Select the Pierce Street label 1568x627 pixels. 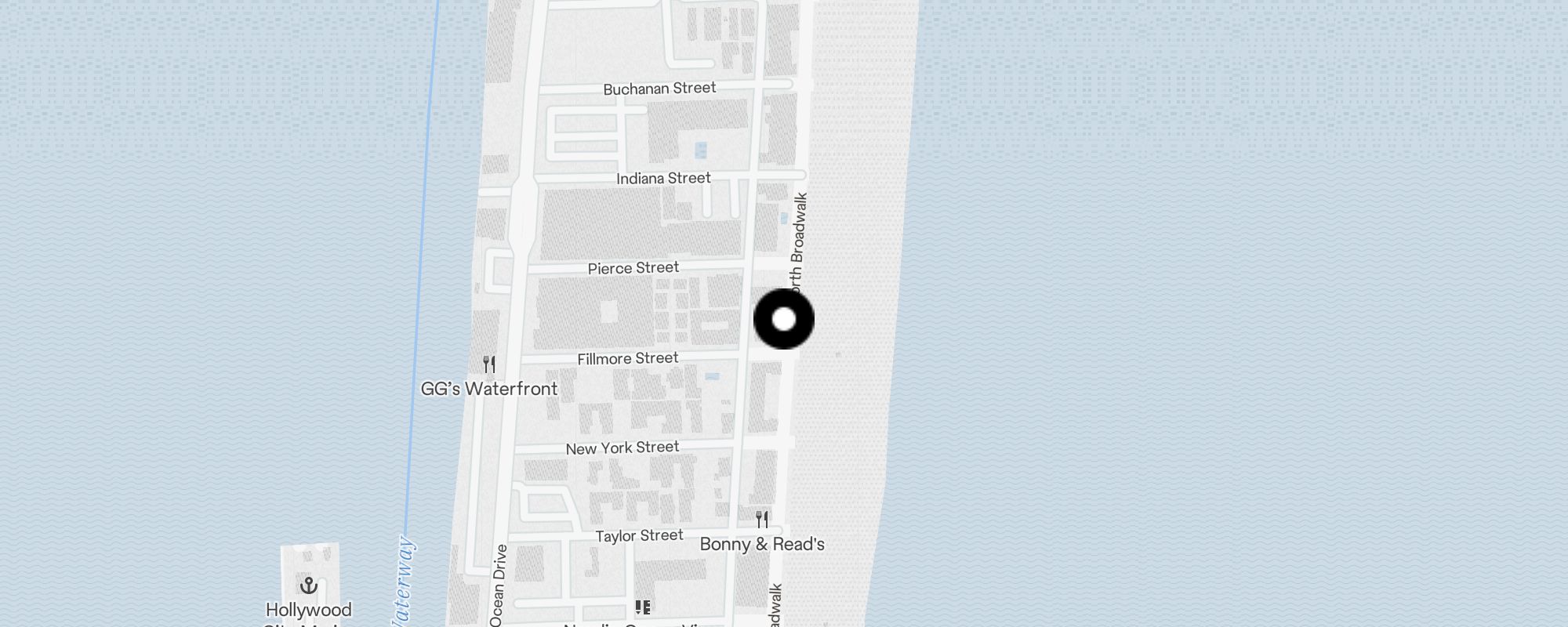point(633,268)
